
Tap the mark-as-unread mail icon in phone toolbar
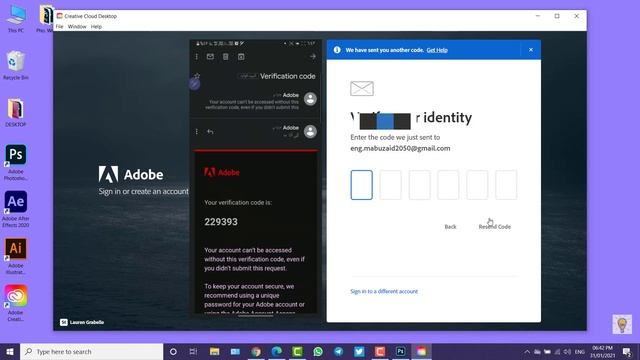click(x=210, y=57)
